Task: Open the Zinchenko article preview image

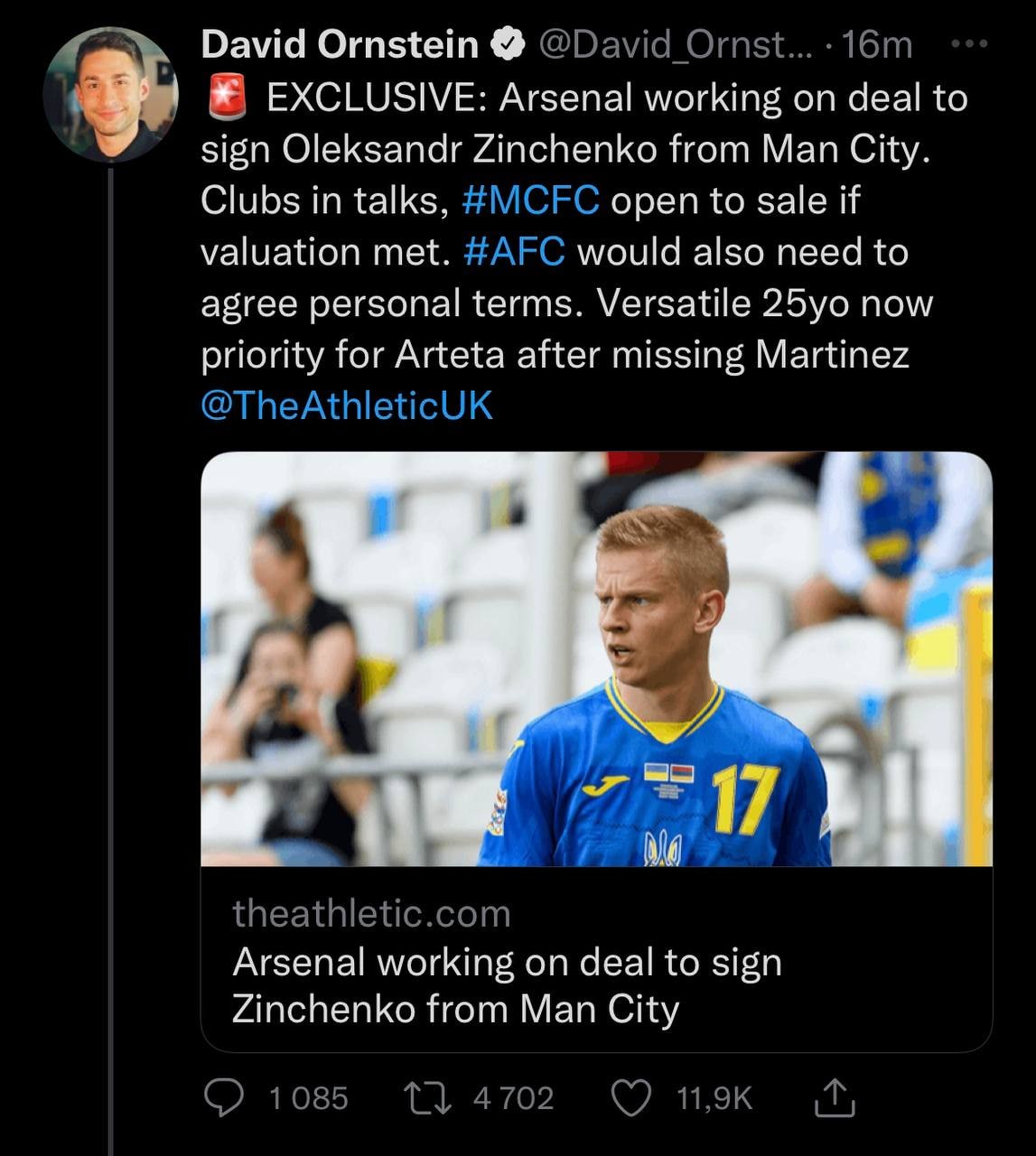Action: (x=596, y=658)
